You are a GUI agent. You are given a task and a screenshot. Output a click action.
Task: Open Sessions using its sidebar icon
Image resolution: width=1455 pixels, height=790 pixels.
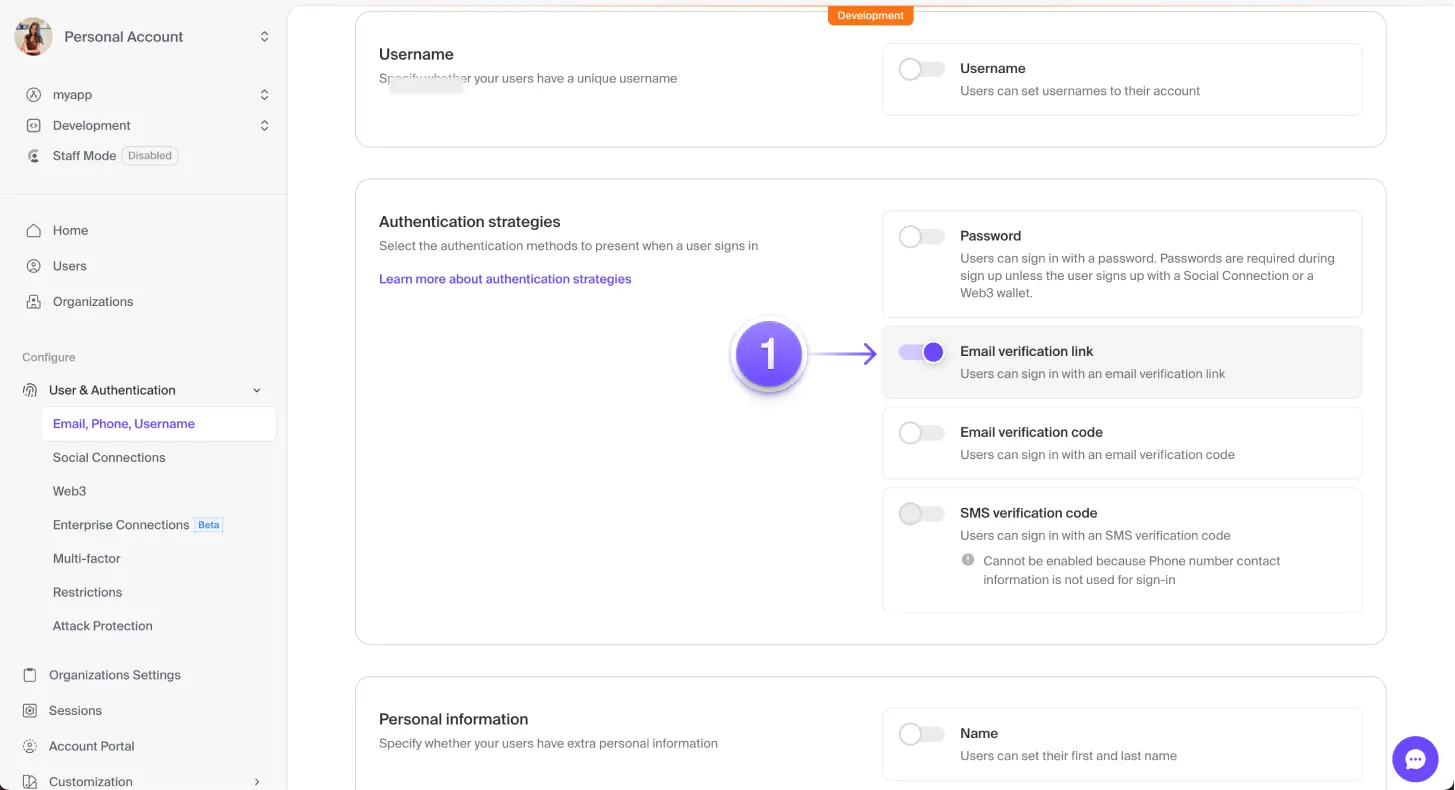click(x=30, y=710)
